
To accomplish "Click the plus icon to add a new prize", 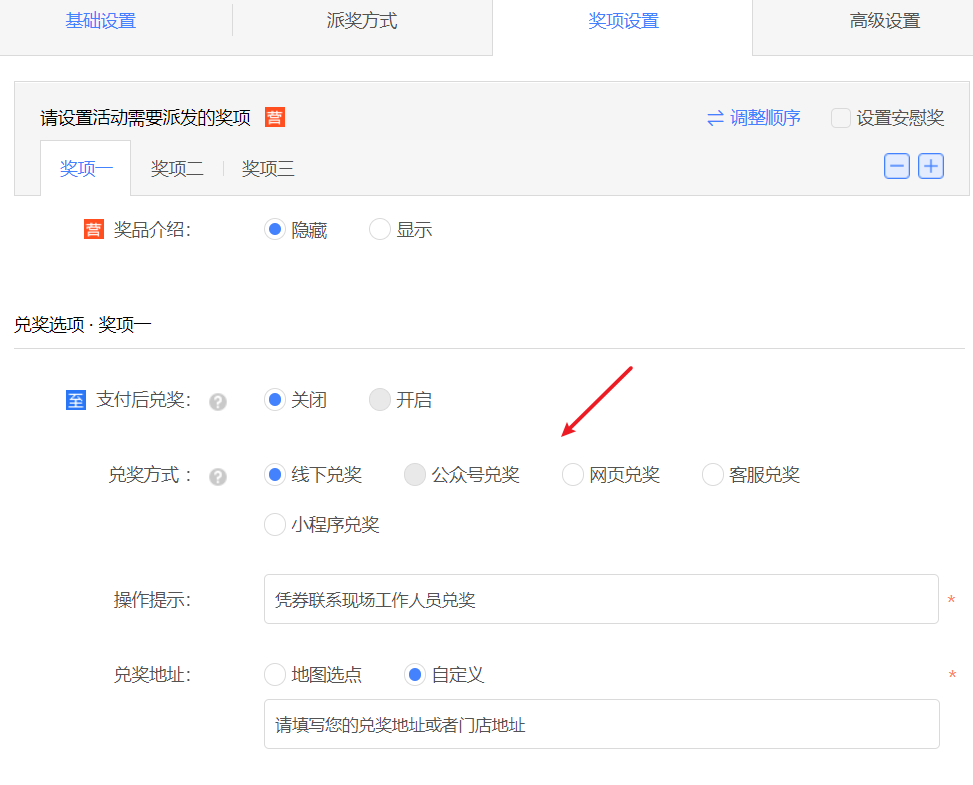I will [930, 166].
